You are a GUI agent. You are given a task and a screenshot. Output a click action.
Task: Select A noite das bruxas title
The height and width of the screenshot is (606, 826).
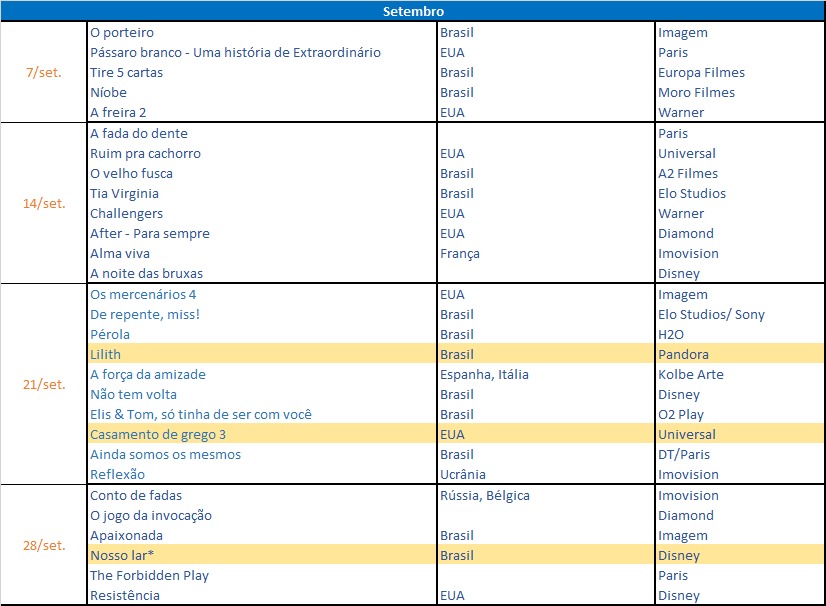pyautogui.click(x=146, y=273)
